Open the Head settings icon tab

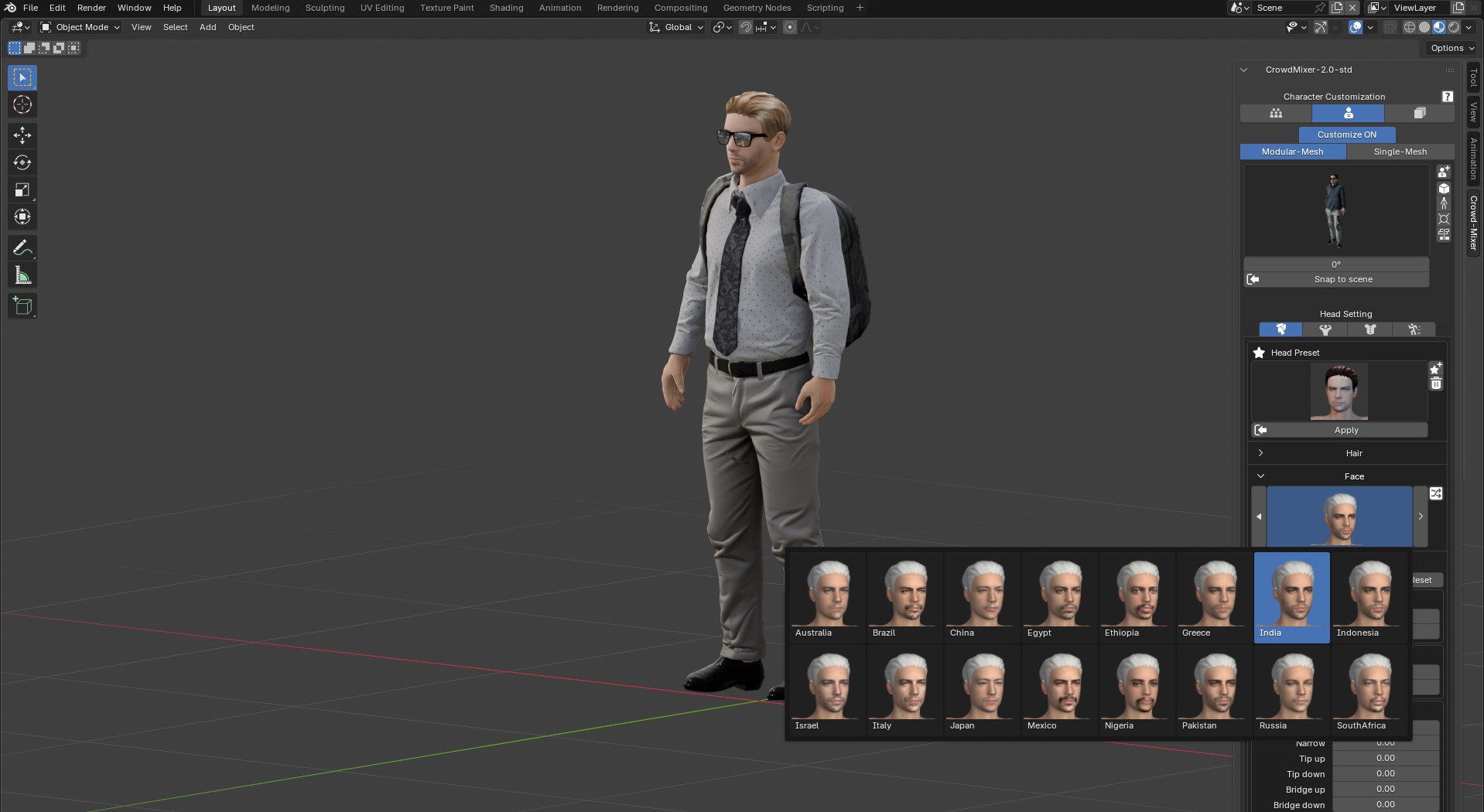click(x=1281, y=330)
